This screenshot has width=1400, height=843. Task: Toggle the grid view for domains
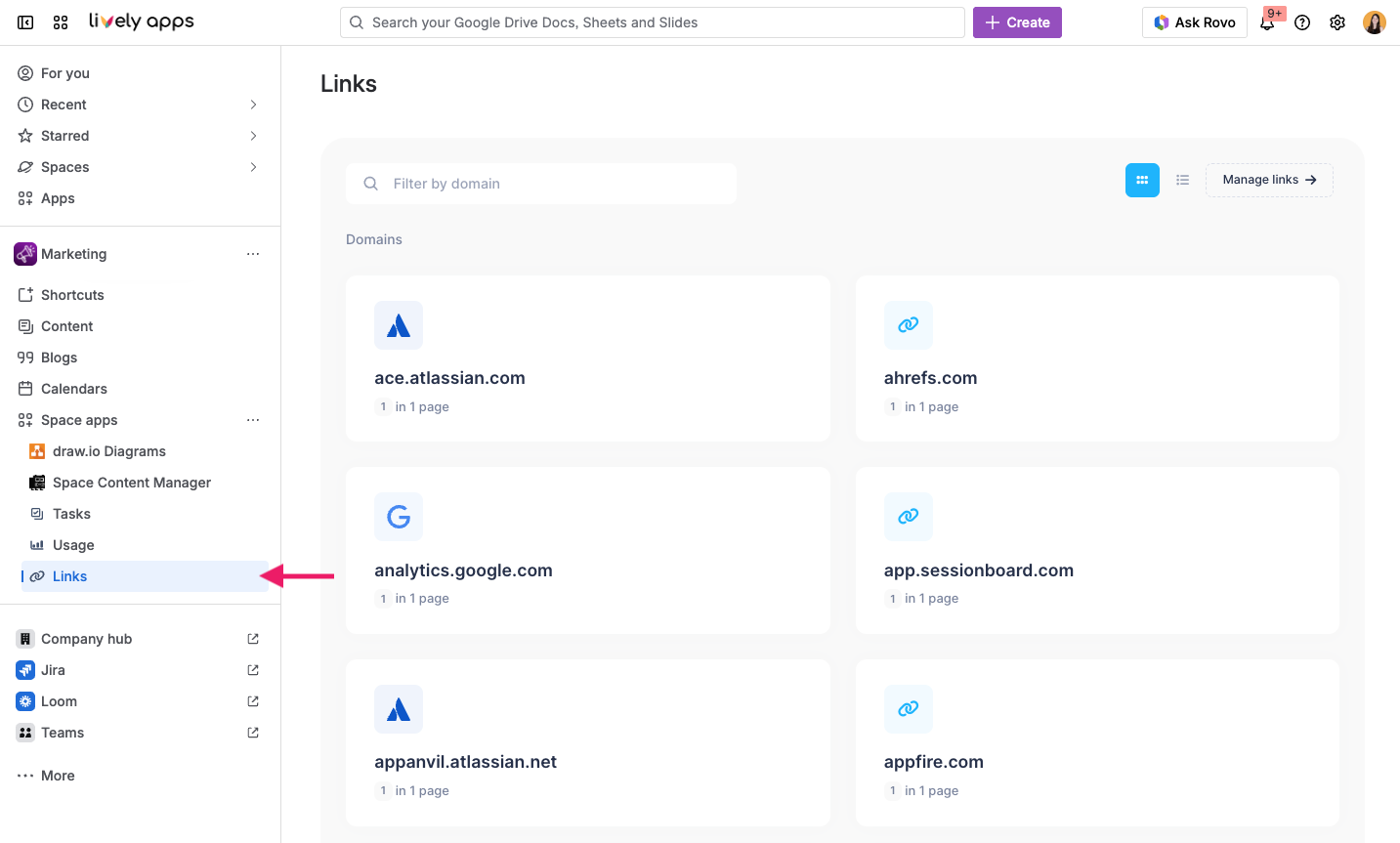tap(1142, 180)
